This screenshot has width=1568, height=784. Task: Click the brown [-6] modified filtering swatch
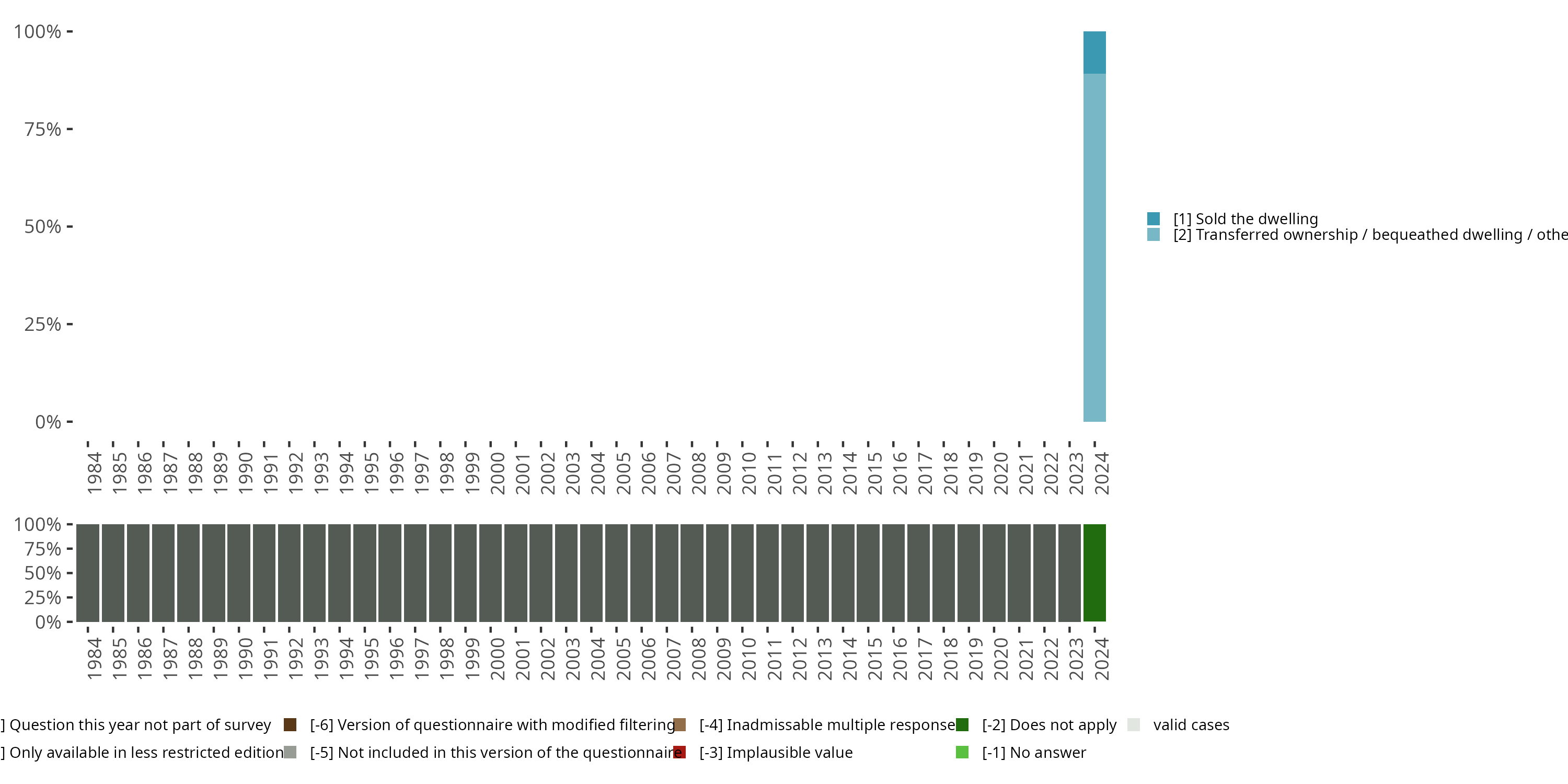[291, 724]
